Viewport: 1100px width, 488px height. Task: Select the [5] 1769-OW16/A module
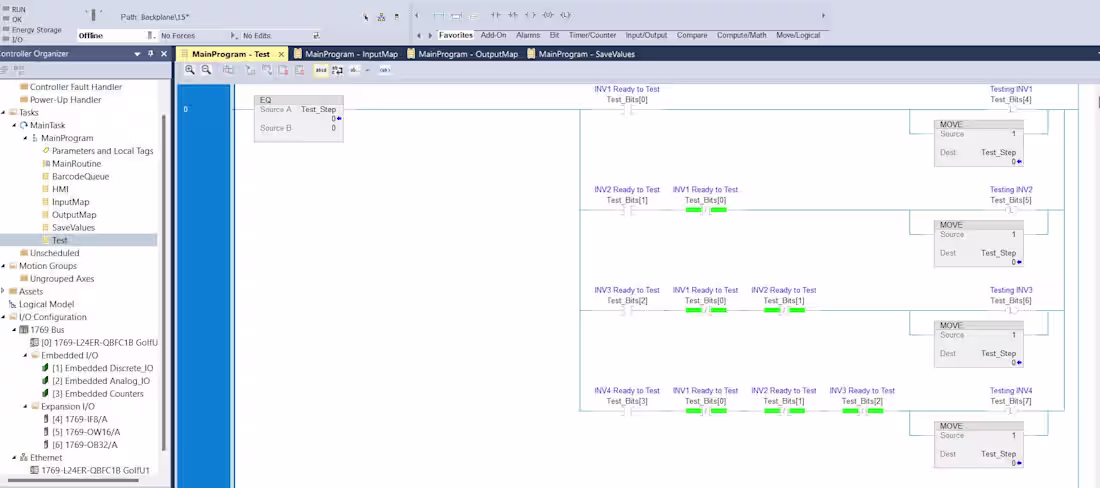coord(85,432)
